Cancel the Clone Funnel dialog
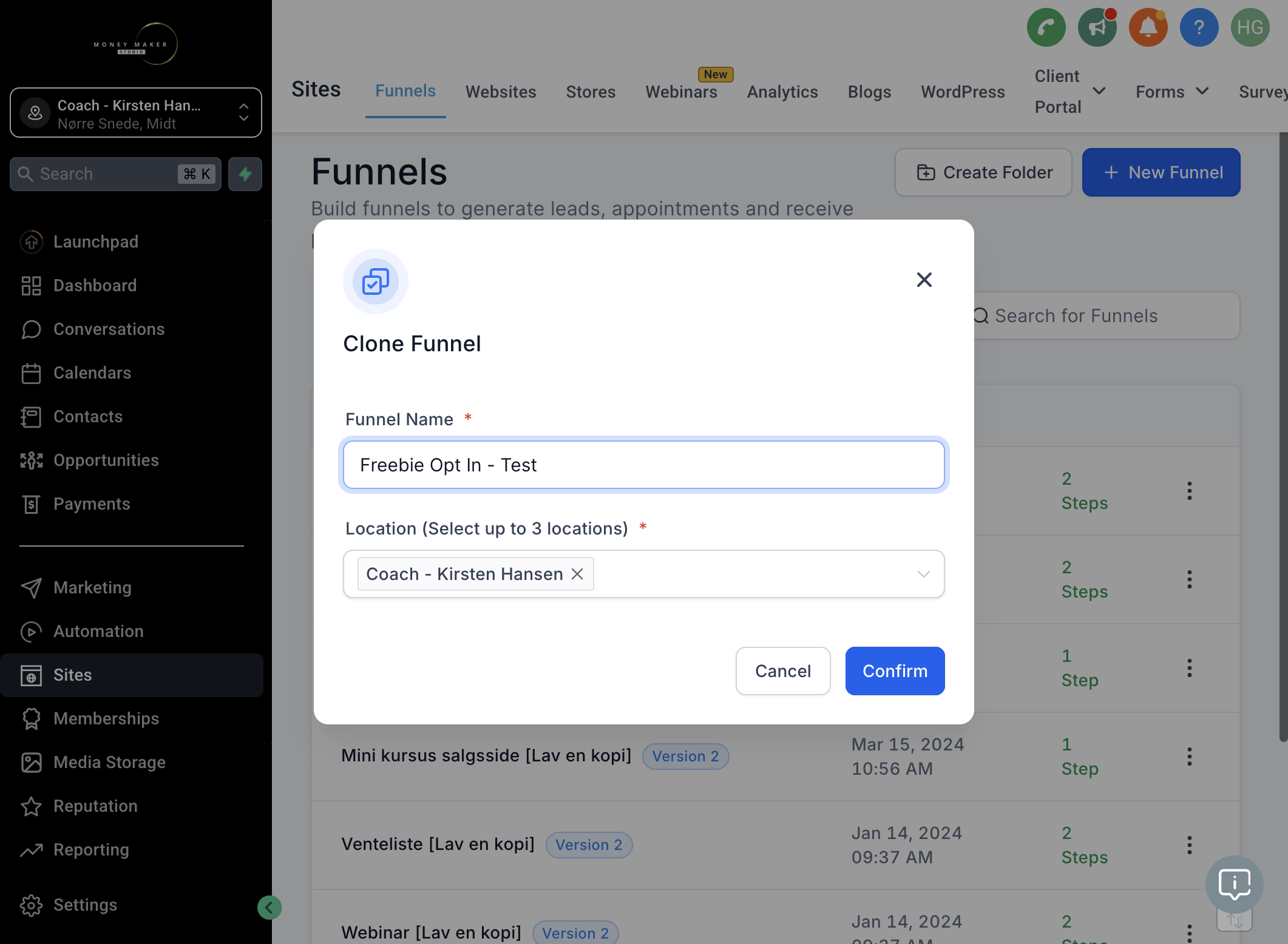The image size is (1288, 944). pos(783,671)
